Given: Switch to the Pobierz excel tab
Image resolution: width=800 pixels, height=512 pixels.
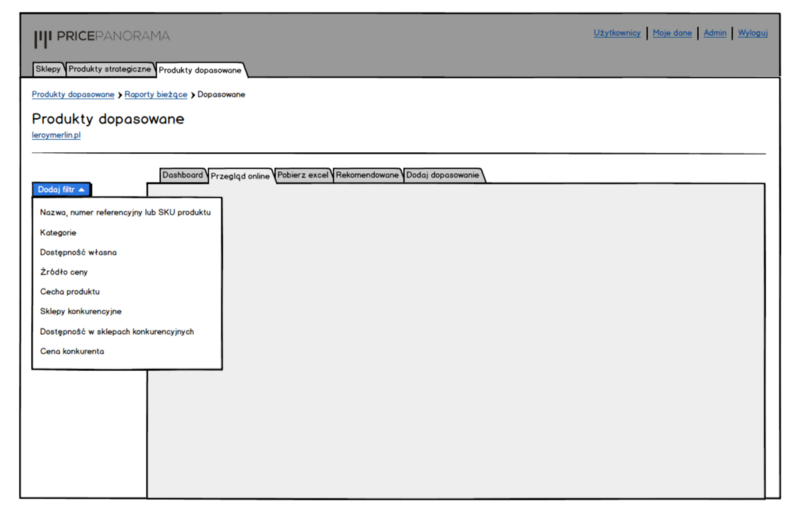Looking at the screenshot, I should (303, 175).
